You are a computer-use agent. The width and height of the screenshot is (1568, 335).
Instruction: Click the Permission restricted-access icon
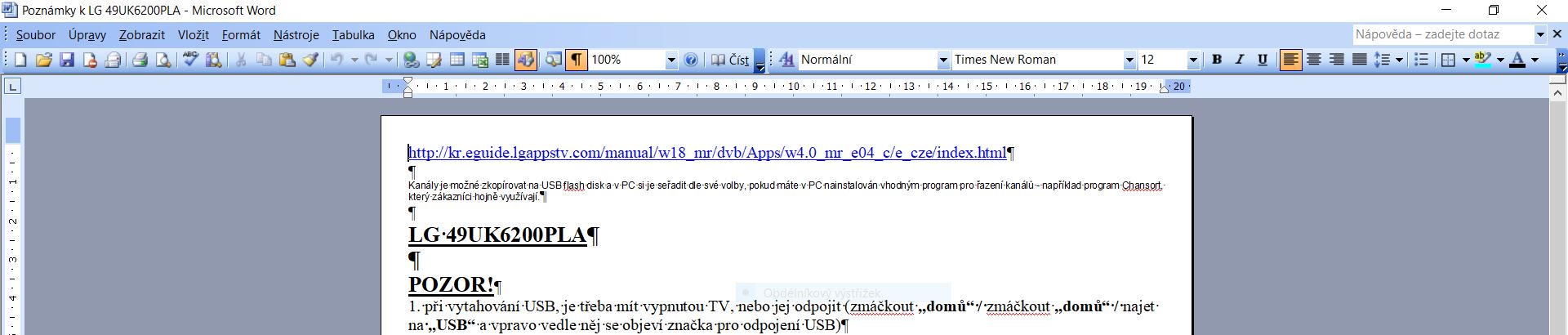click(x=90, y=60)
